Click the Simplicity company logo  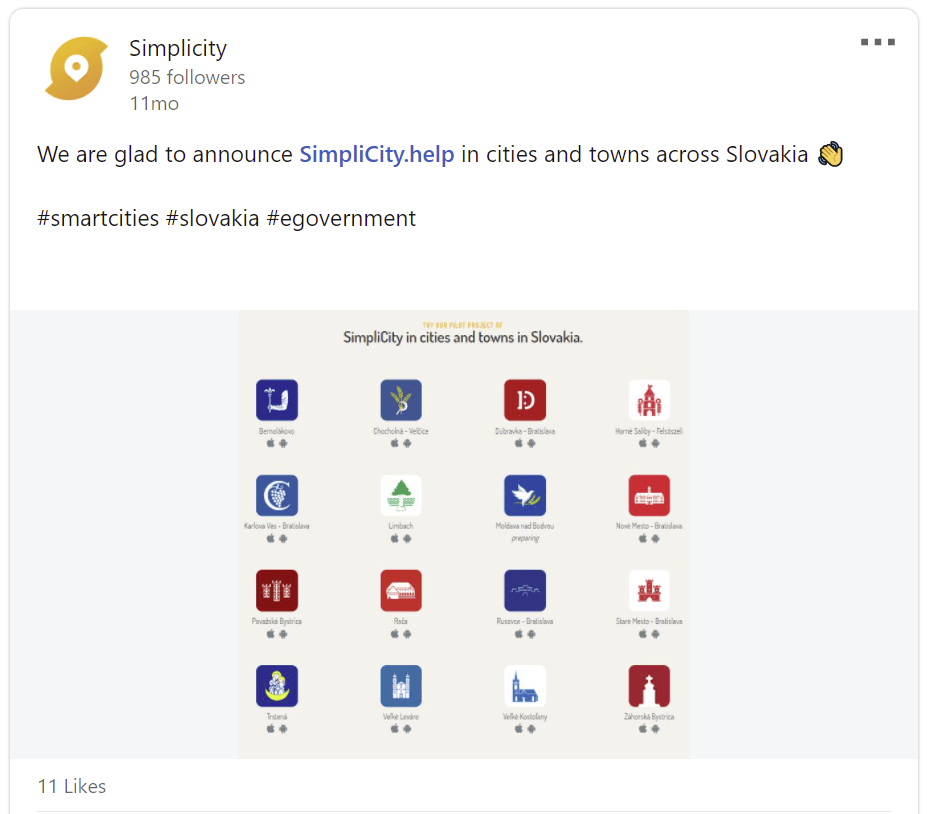[76, 68]
